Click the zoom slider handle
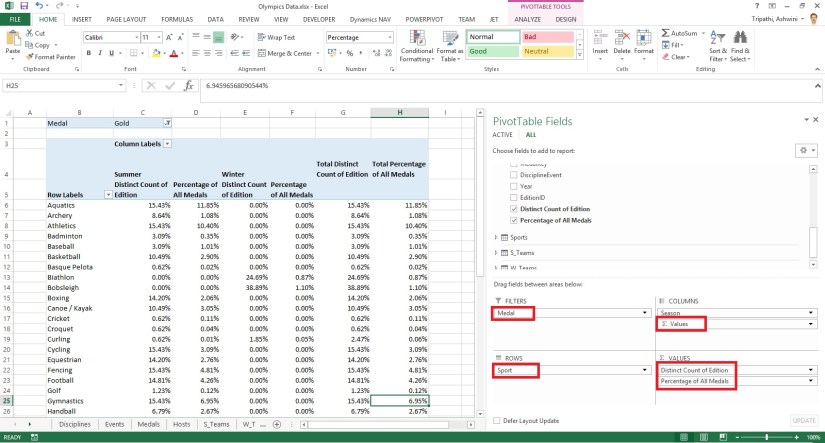This screenshot has height=443, width=825. [x=767, y=437]
